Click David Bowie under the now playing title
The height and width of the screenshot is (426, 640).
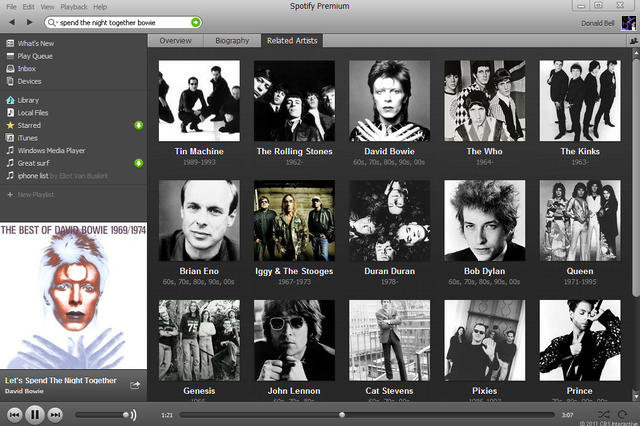point(24,391)
